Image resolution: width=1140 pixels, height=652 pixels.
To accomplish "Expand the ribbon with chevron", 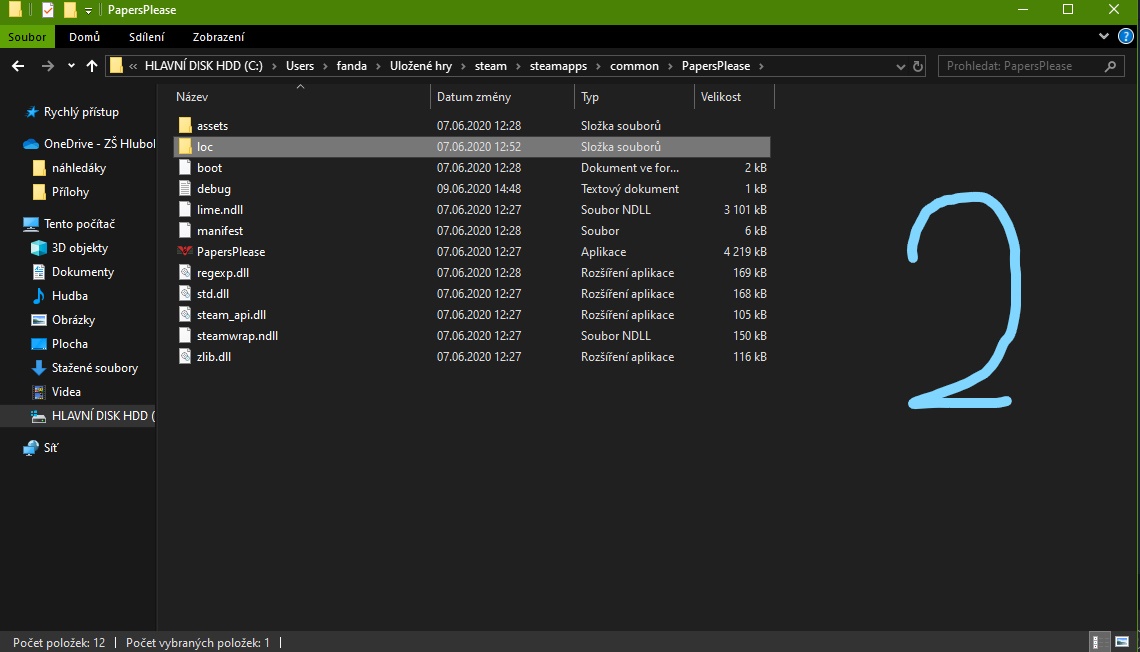I will point(1104,36).
